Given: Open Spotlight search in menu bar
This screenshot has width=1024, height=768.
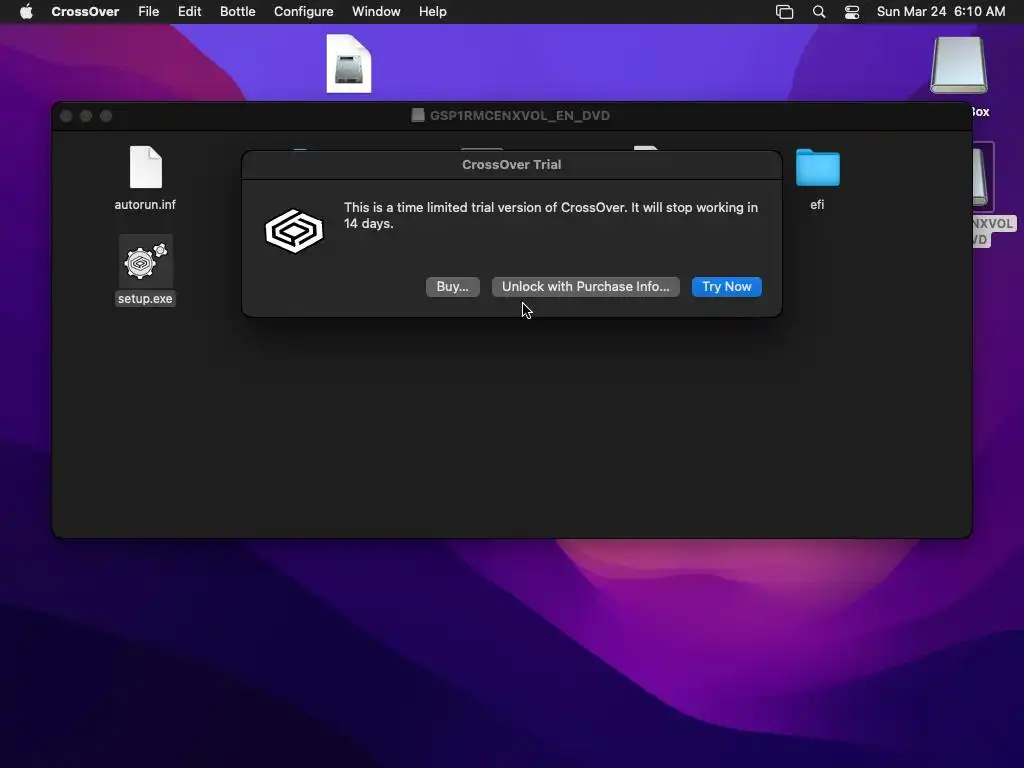Looking at the screenshot, I should pyautogui.click(x=819, y=12).
